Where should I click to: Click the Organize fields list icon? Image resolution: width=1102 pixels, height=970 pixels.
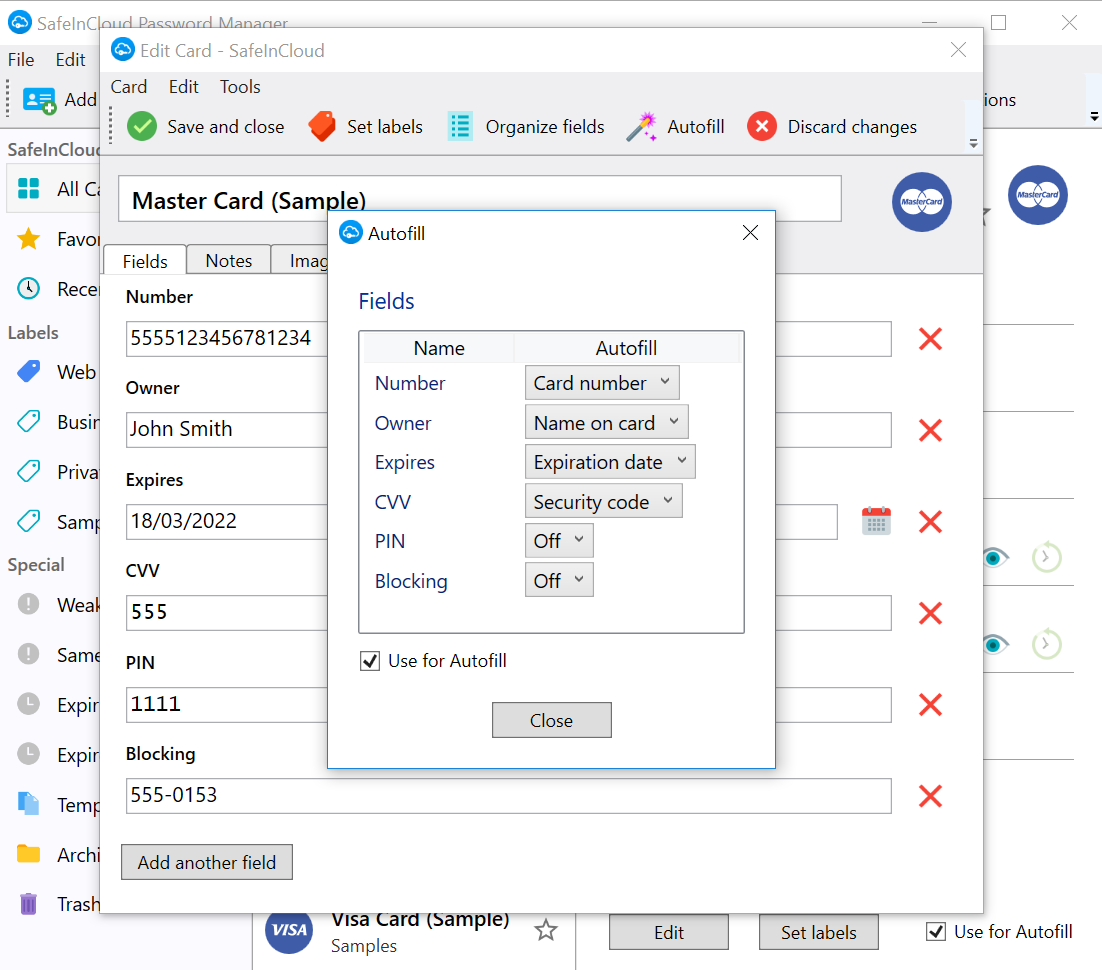click(460, 127)
